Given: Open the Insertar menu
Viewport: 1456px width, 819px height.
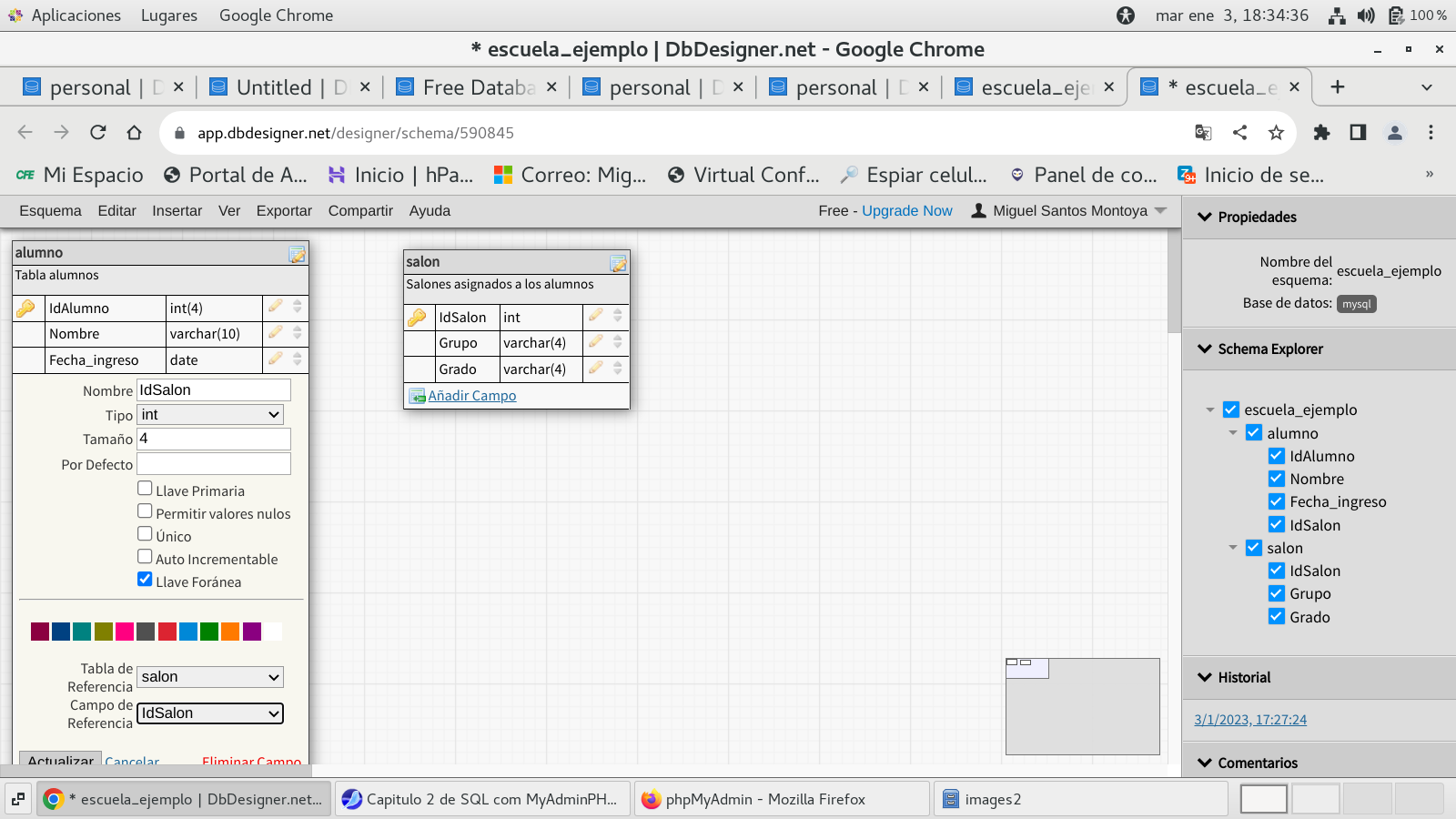Looking at the screenshot, I should pyautogui.click(x=177, y=211).
